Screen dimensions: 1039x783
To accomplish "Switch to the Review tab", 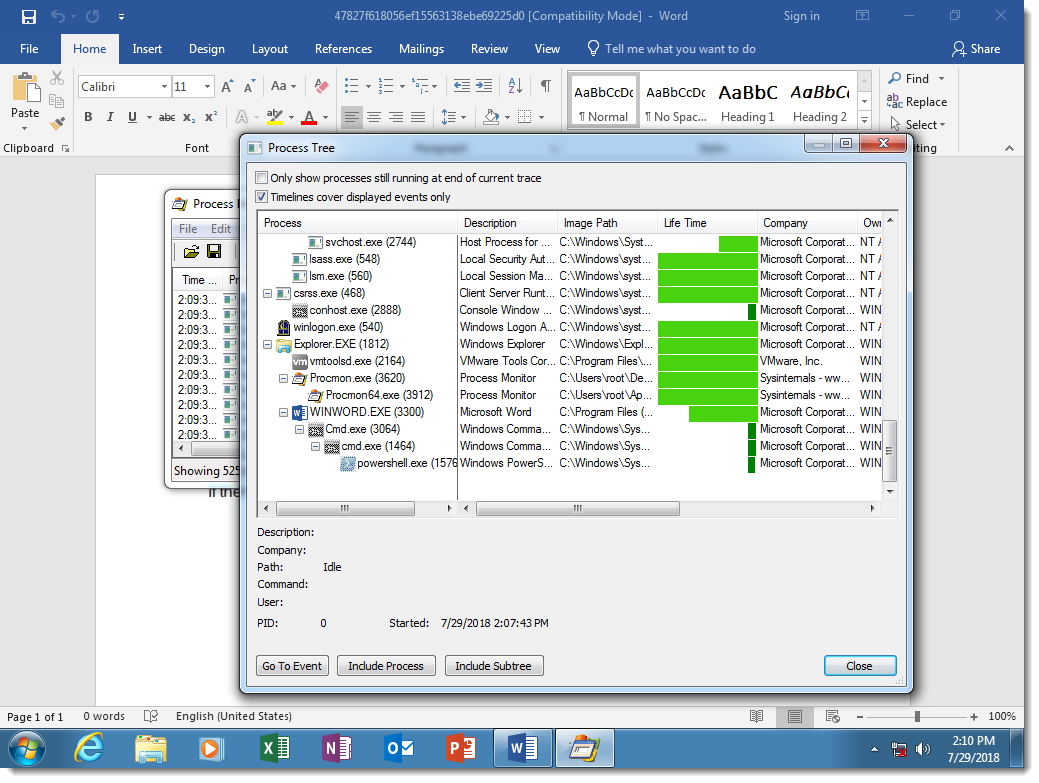I will tap(489, 49).
